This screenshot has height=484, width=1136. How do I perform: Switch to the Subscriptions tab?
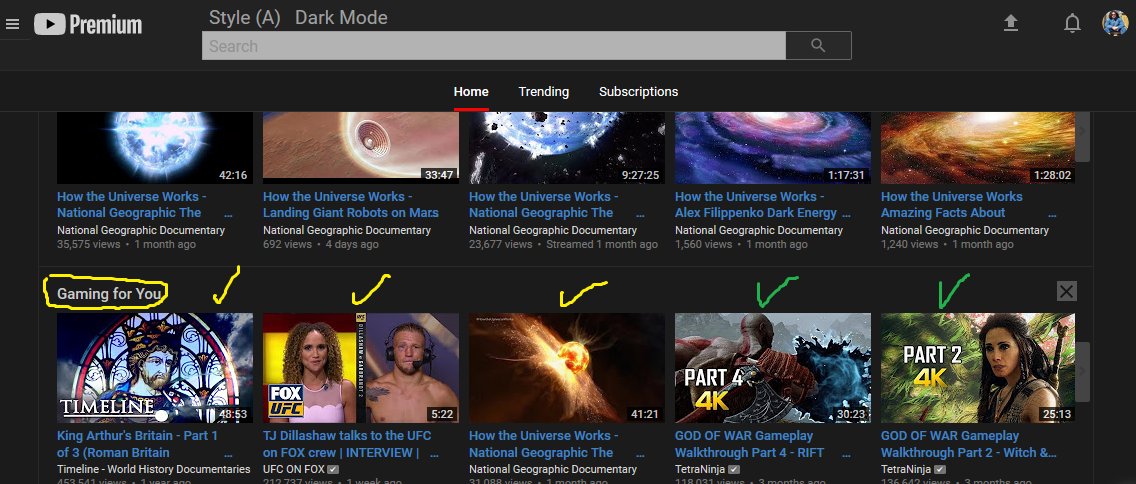[638, 92]
